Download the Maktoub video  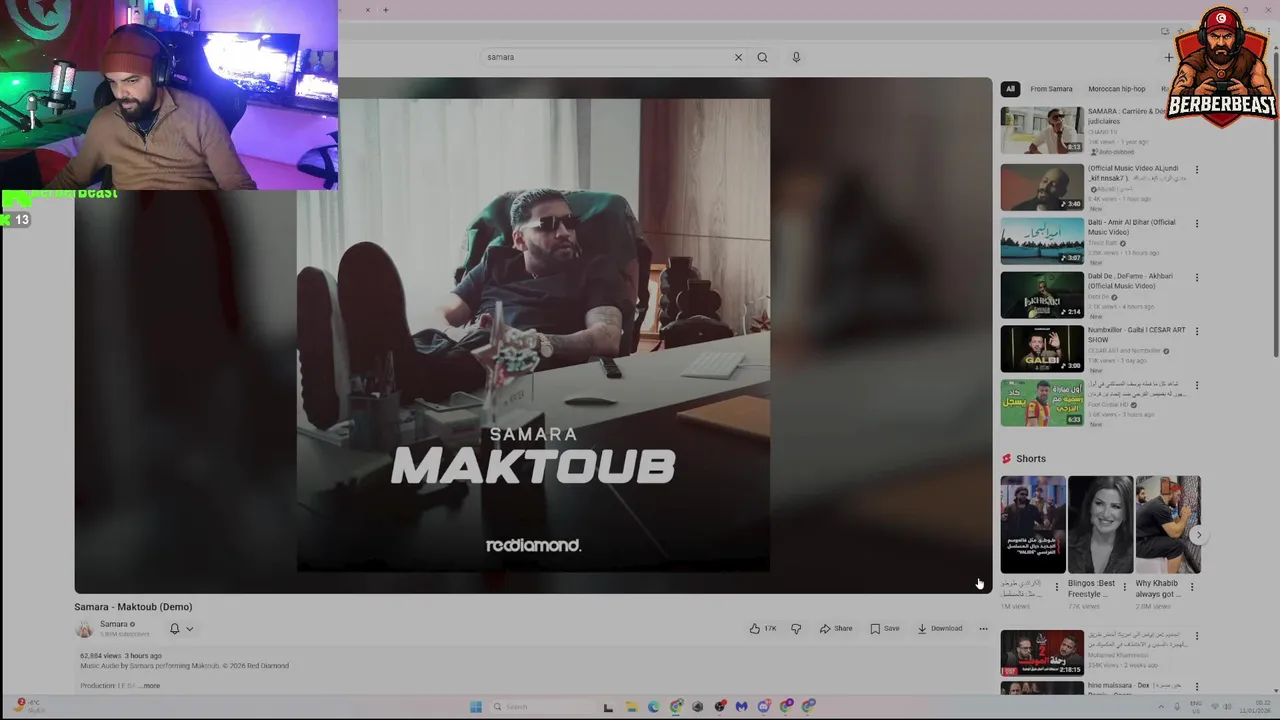click(x=940, y=628)
